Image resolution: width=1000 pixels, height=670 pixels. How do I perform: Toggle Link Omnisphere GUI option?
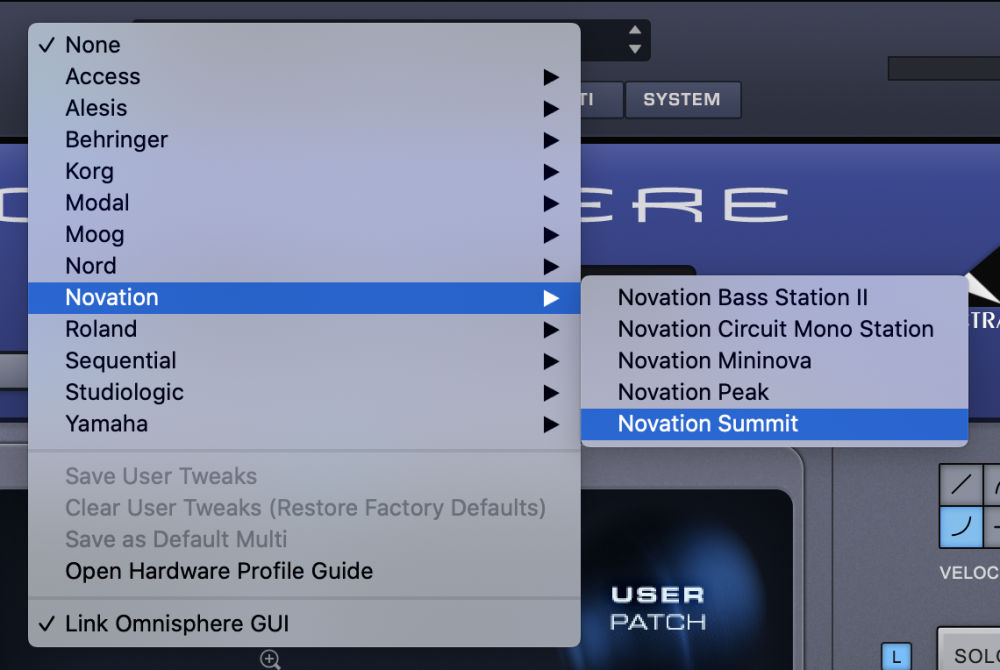tap(304, 623)
